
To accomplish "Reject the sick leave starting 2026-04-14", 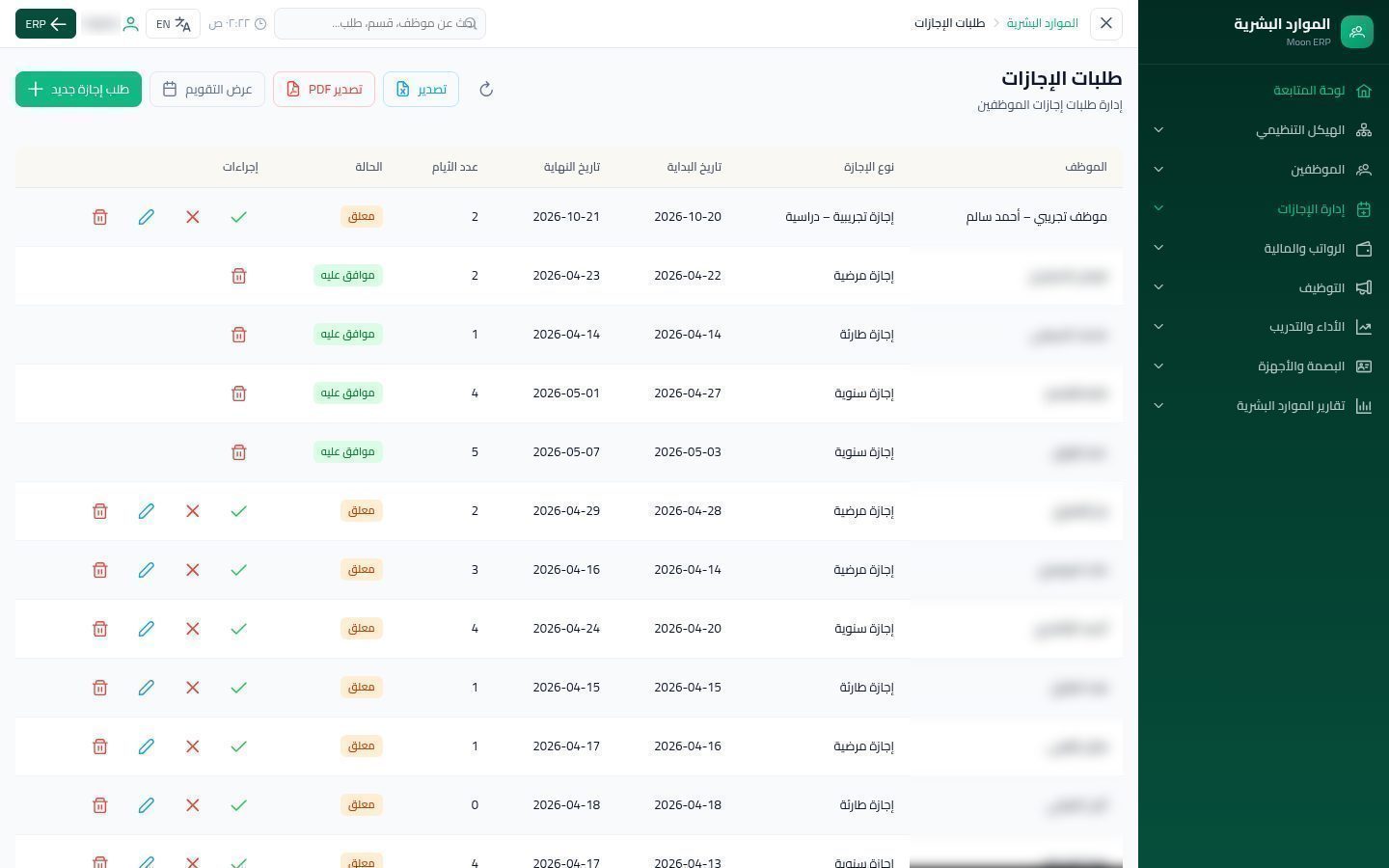I will click(193, 570).
